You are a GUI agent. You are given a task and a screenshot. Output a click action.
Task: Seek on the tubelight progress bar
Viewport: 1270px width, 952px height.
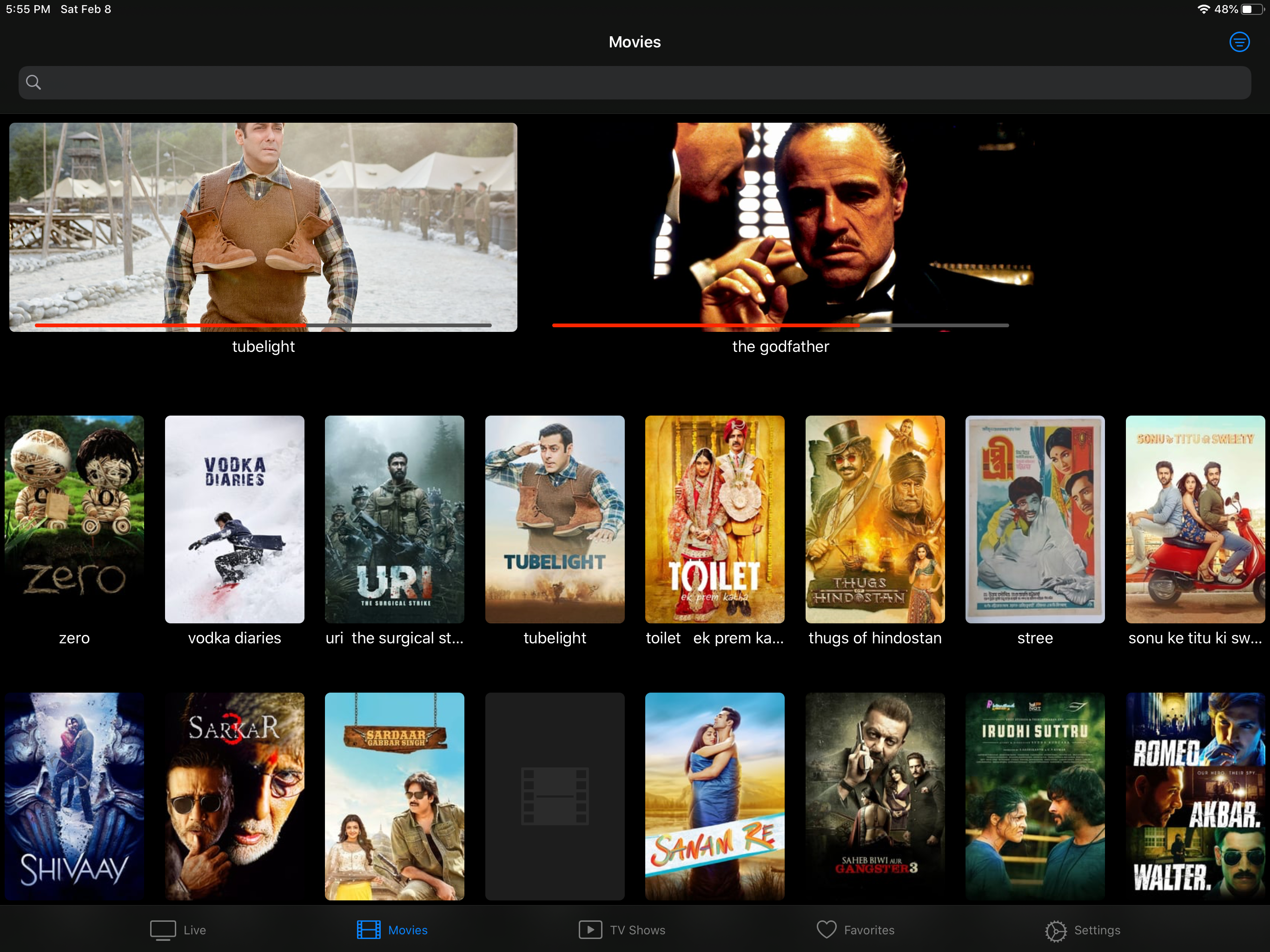click(x=263, y=325)
